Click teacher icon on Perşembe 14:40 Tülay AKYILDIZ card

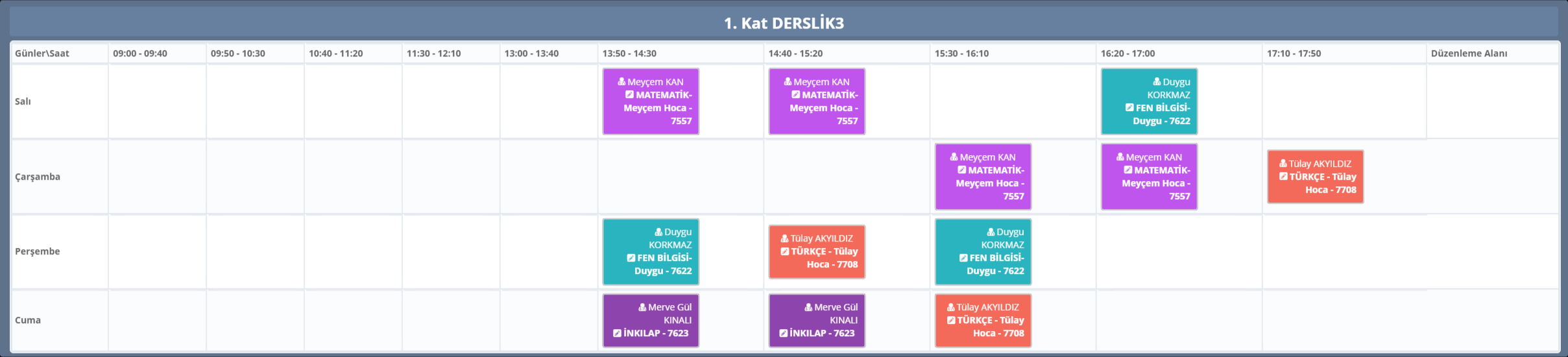(784, 238)
